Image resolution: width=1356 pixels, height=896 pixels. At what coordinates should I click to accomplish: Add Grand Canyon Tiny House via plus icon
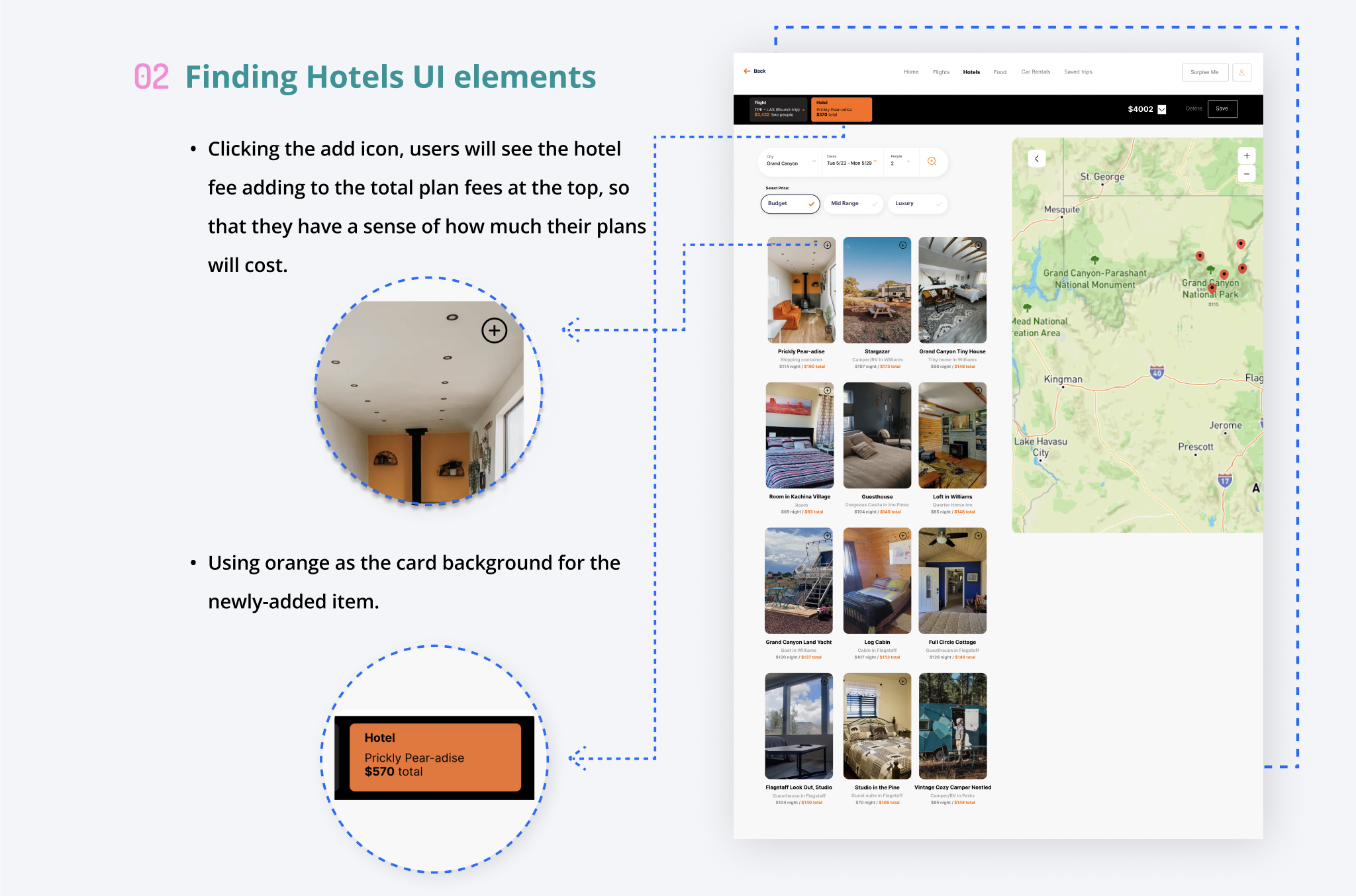(x=978, y=246)
